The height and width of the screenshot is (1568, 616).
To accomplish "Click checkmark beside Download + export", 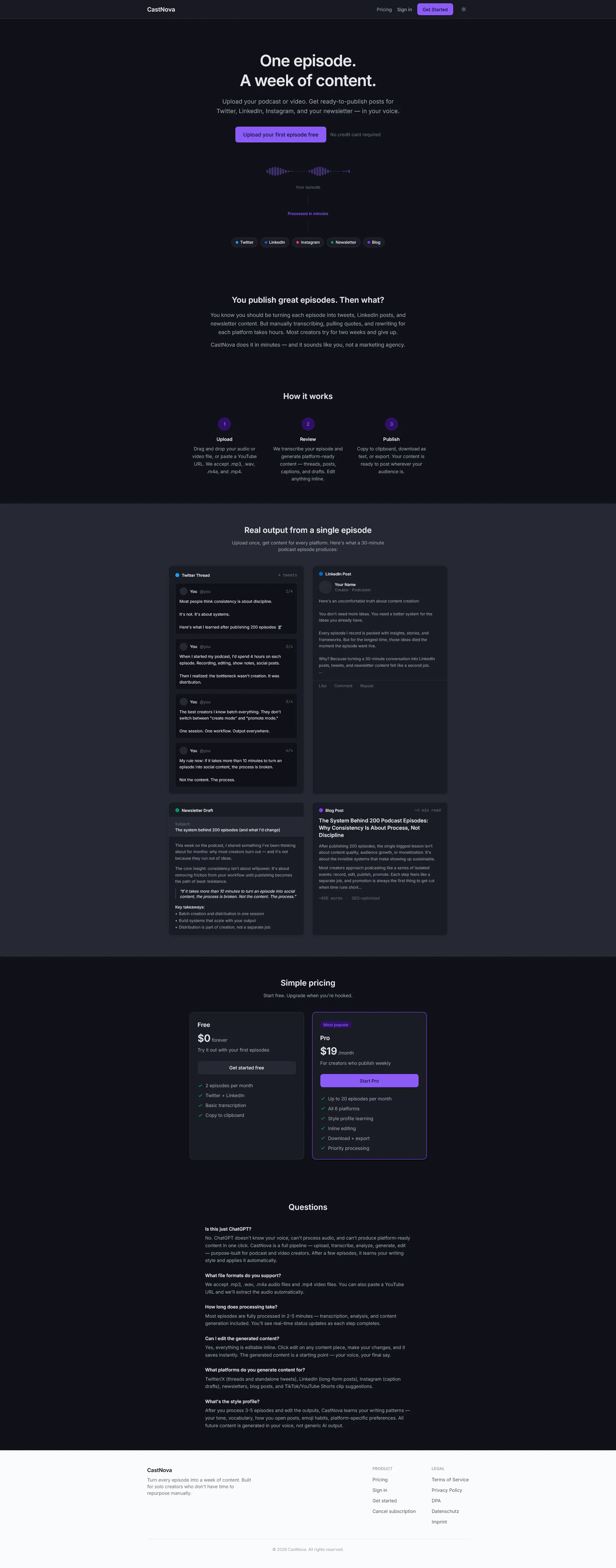I will (x=323, y=1138).
